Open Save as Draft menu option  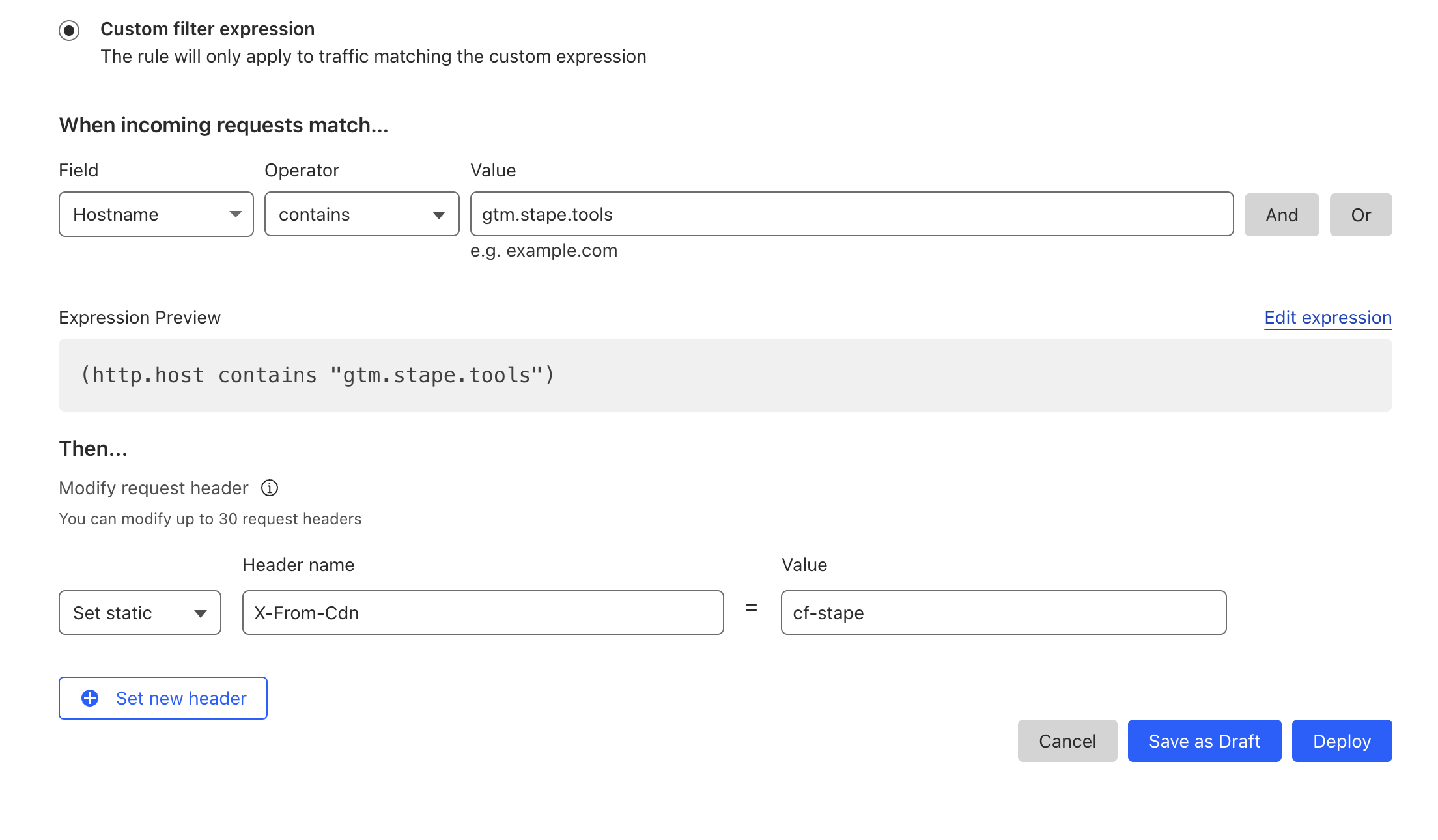pyautogui.click(x=1204, y=741)
